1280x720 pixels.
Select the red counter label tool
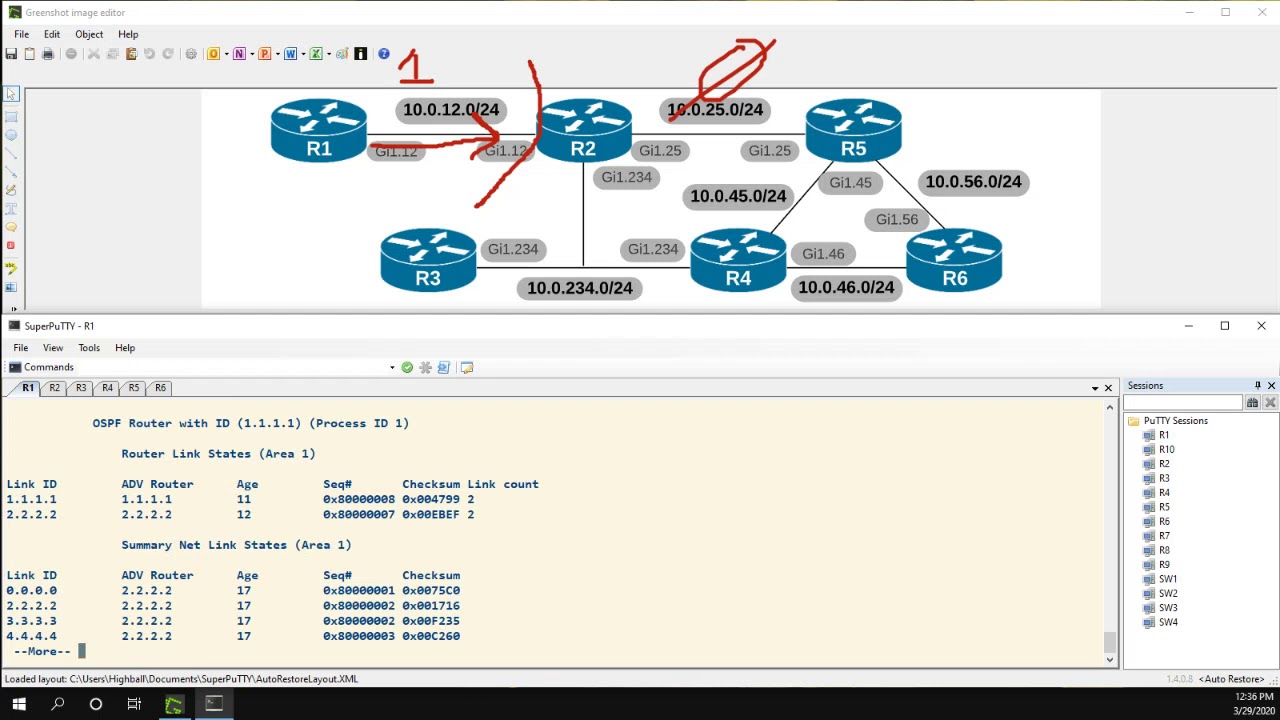click(x=11, y=246)
